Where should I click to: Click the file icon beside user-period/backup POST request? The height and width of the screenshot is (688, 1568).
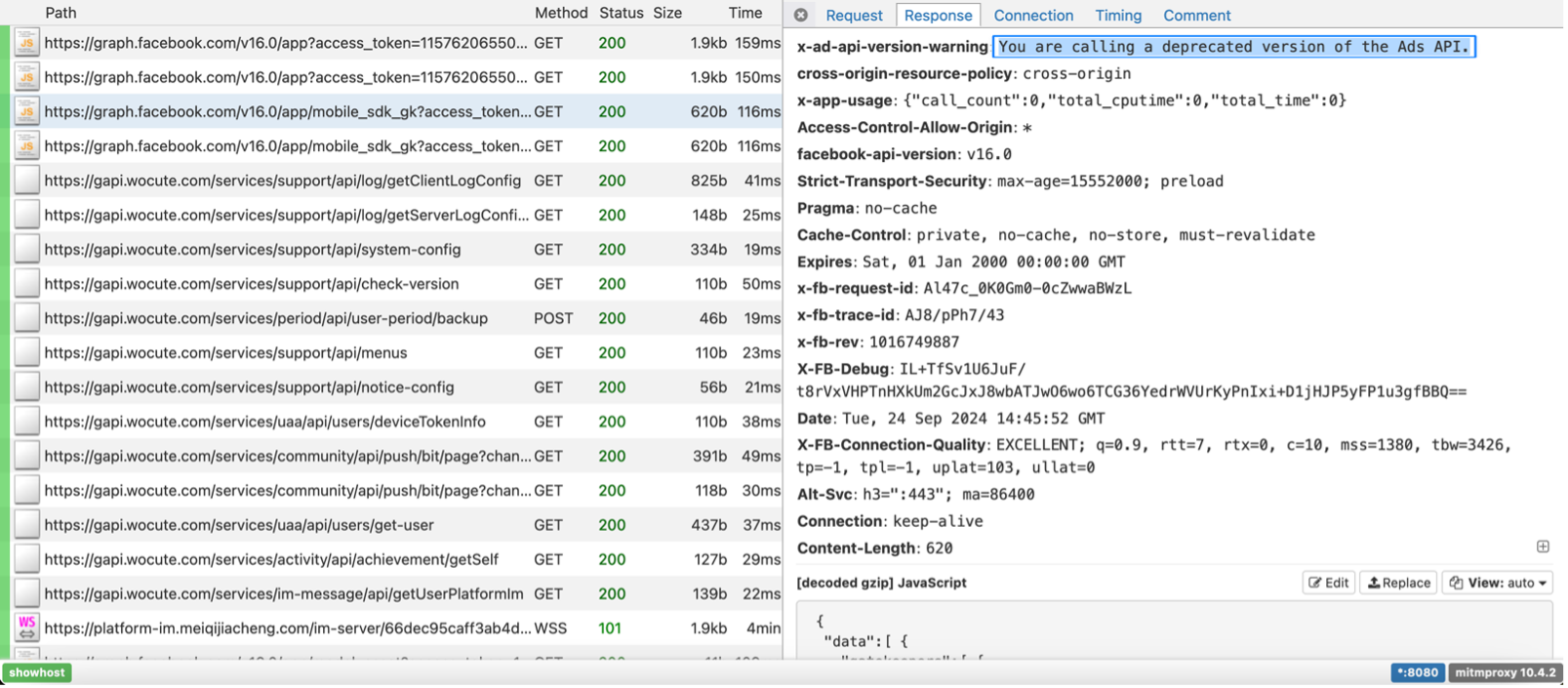tap(26, 318)
